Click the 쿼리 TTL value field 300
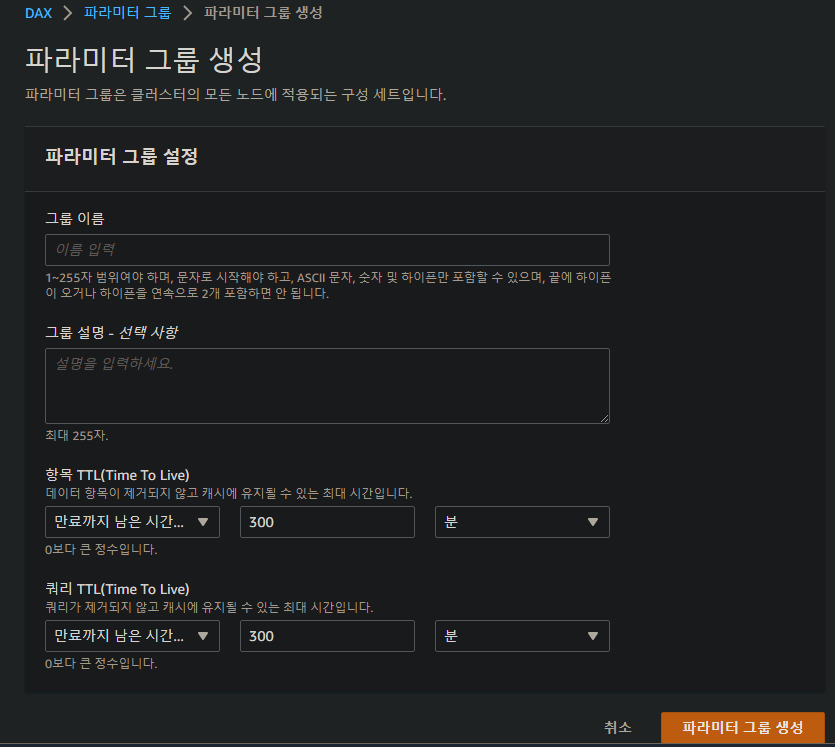The width and height of the screenshot is (835, 747). 327,636
